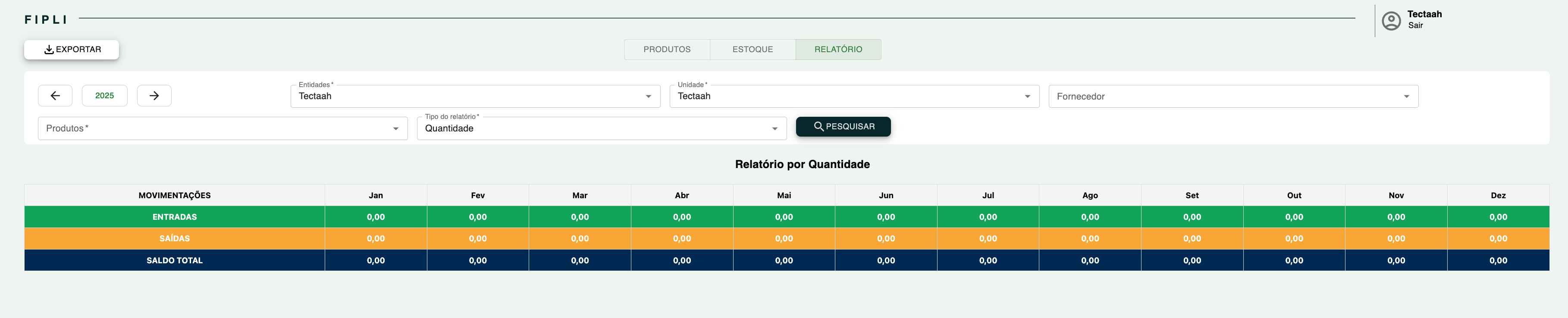The height and width of the screenshot is (318, 1568).
Task: Click the Saldo Total row label
Action: click(x=175, y=260)
